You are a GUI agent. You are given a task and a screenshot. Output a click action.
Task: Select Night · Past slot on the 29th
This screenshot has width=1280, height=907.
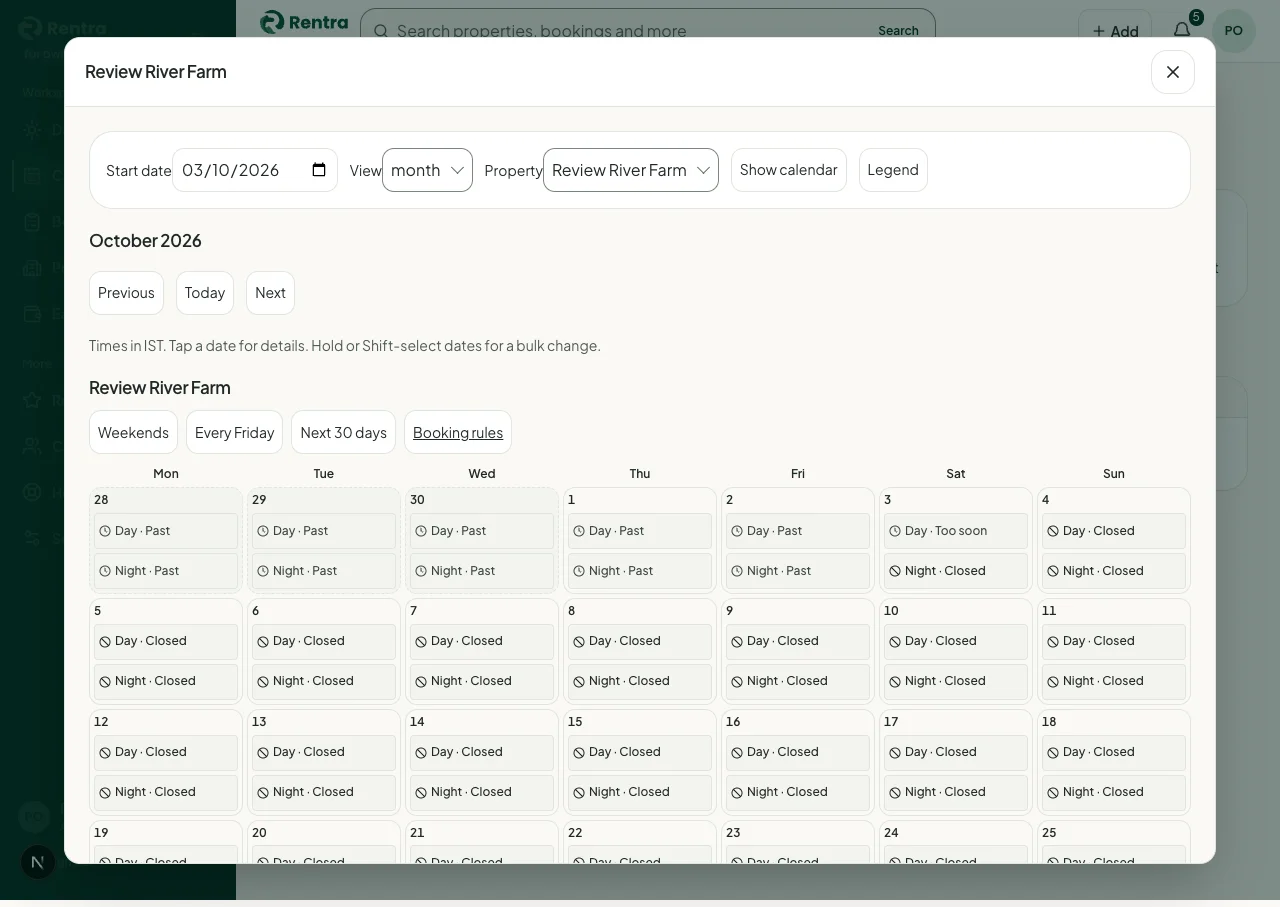324,571
